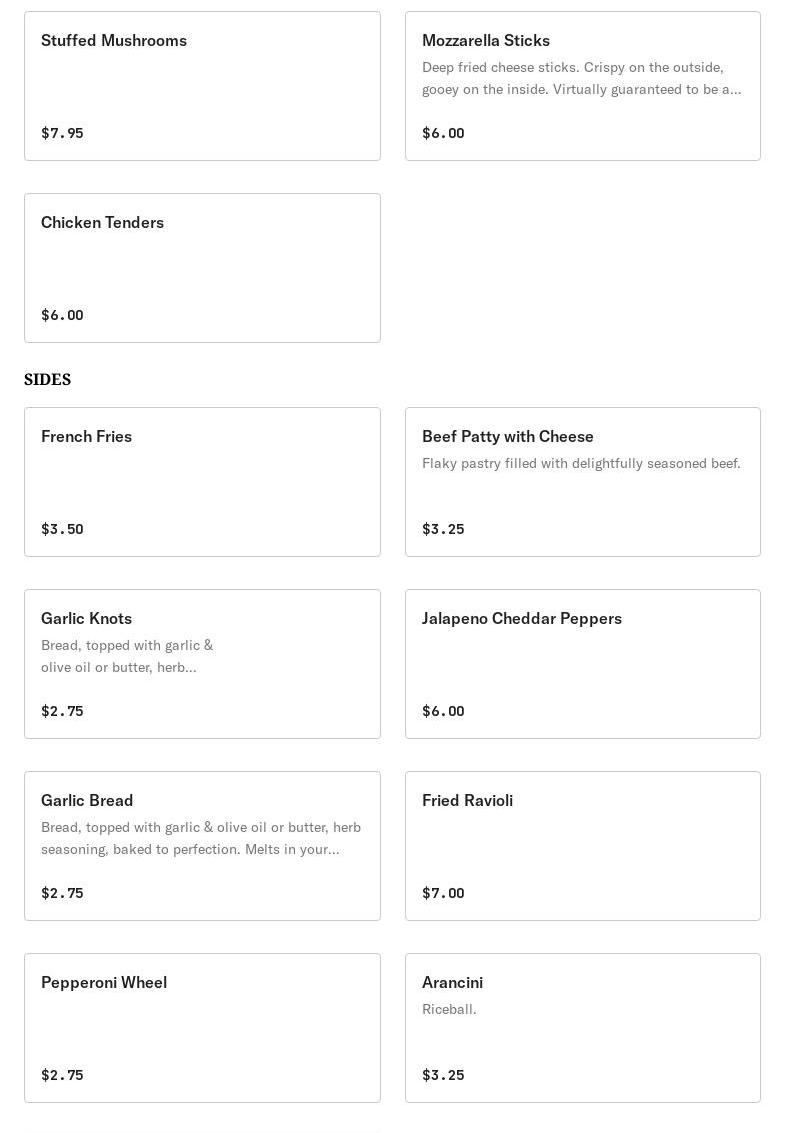Click the Fried Ravioli card
Image resolution: width=785 pixels, height=1133 pixels.
[583, 846]
